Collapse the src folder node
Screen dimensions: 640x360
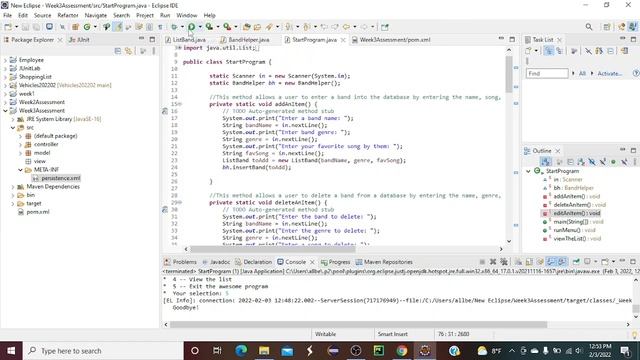13,128
